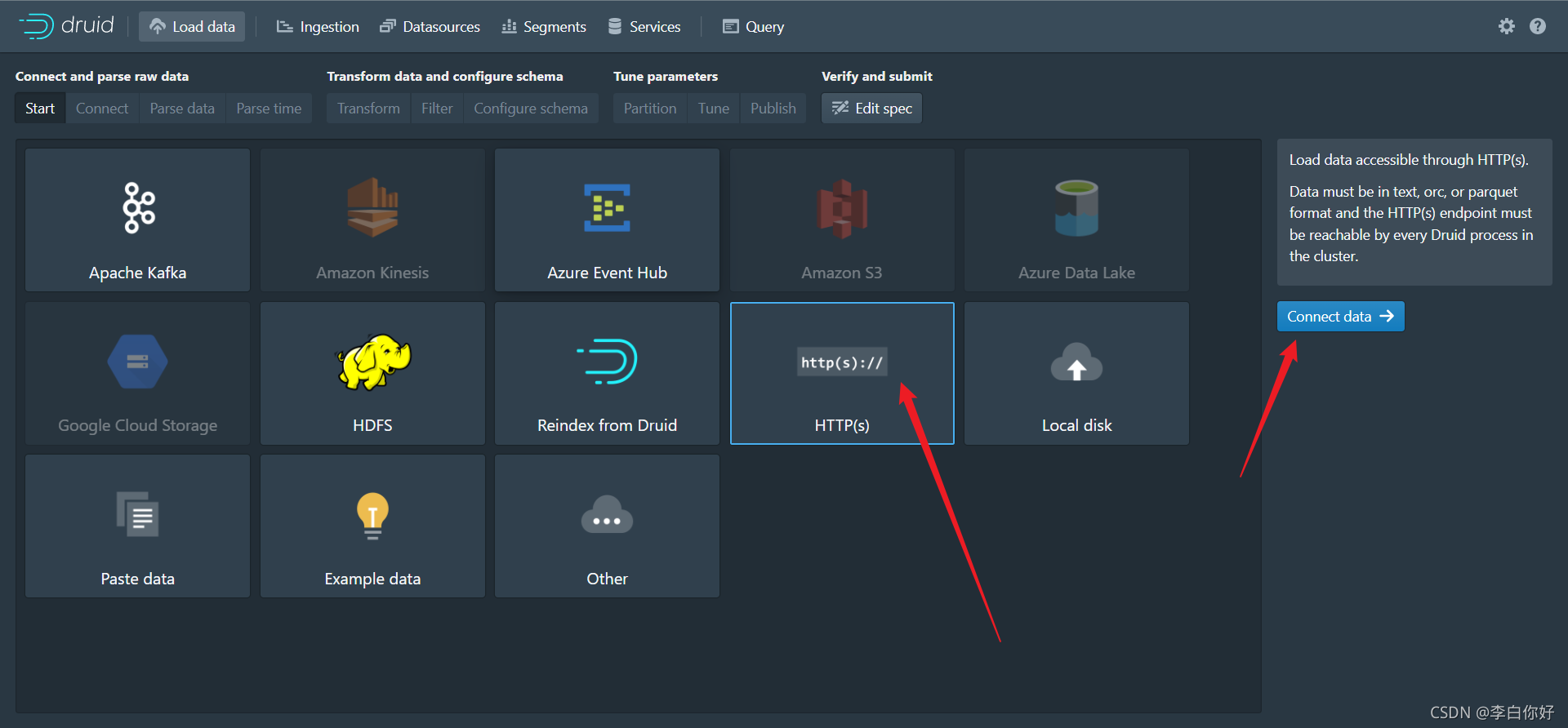Choose the Azure Data Lake icon
The image size is (1568, 728).
[x=1076, y=208]
